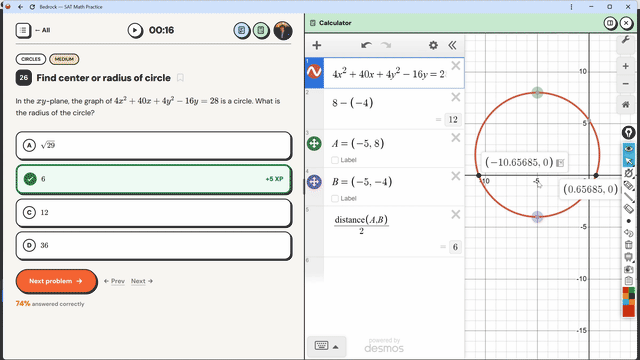Undo the last annotation stroke
The width and height of the screenshot is (640, 360).
pos(629,233)
